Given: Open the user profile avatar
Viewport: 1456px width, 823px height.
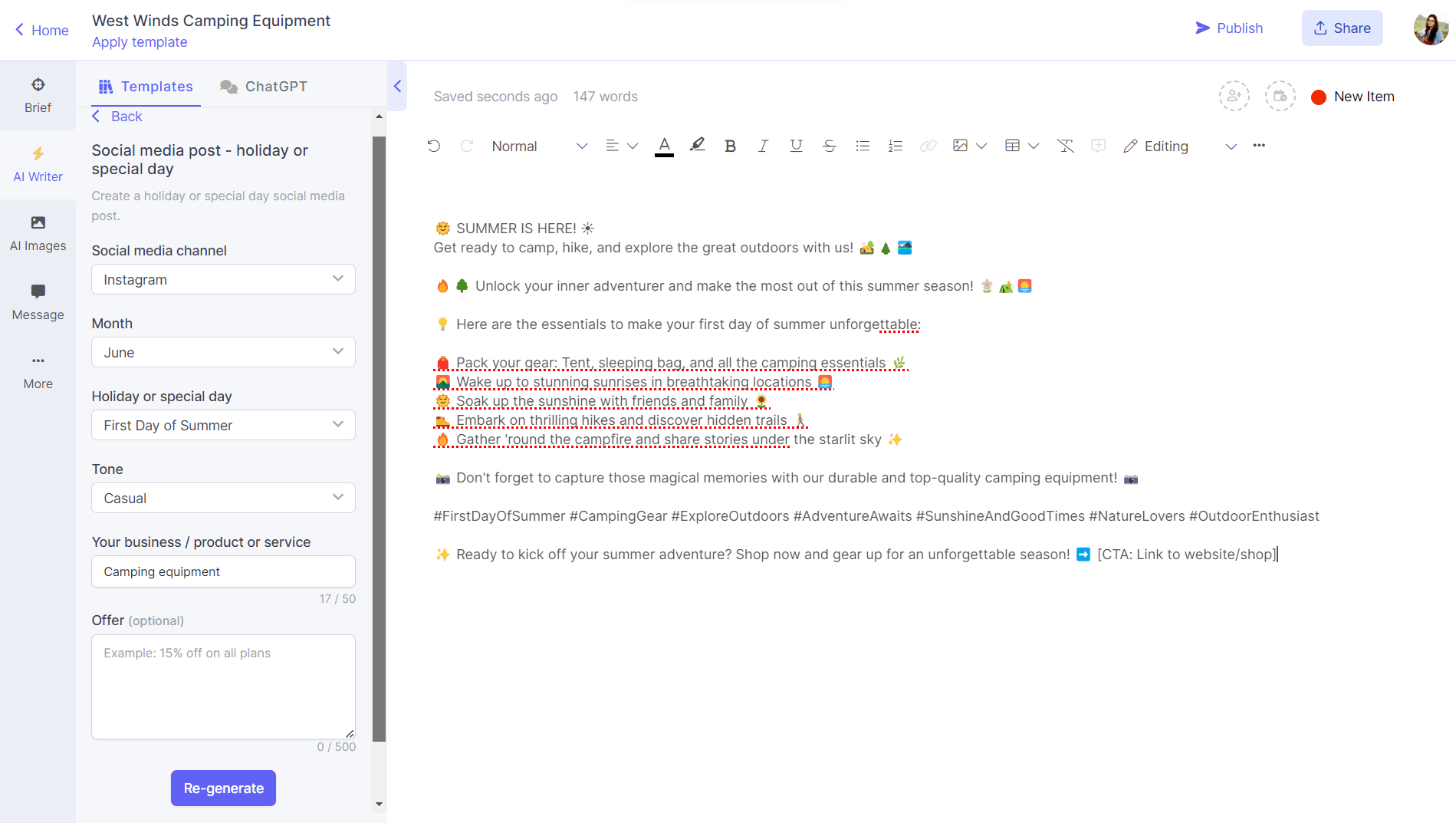Looking at the screenshot, I should (x=1431, y=28).
